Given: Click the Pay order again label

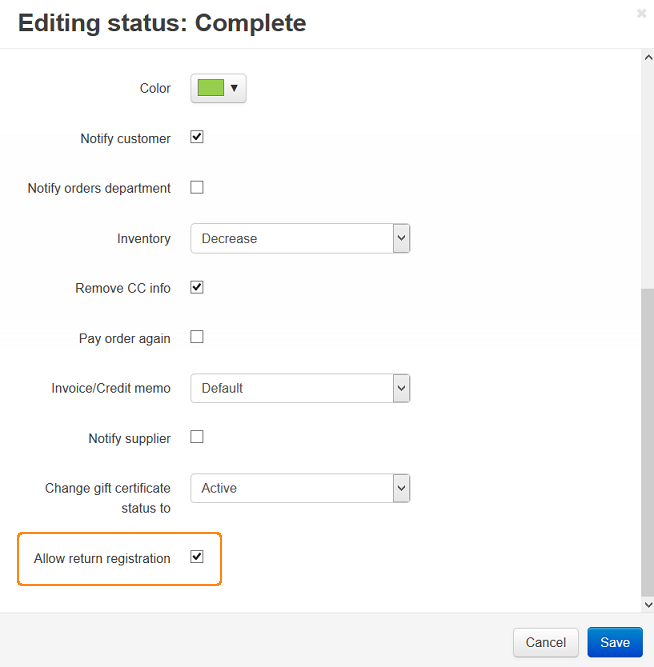Looking at the screenshot, I should 125,339.
